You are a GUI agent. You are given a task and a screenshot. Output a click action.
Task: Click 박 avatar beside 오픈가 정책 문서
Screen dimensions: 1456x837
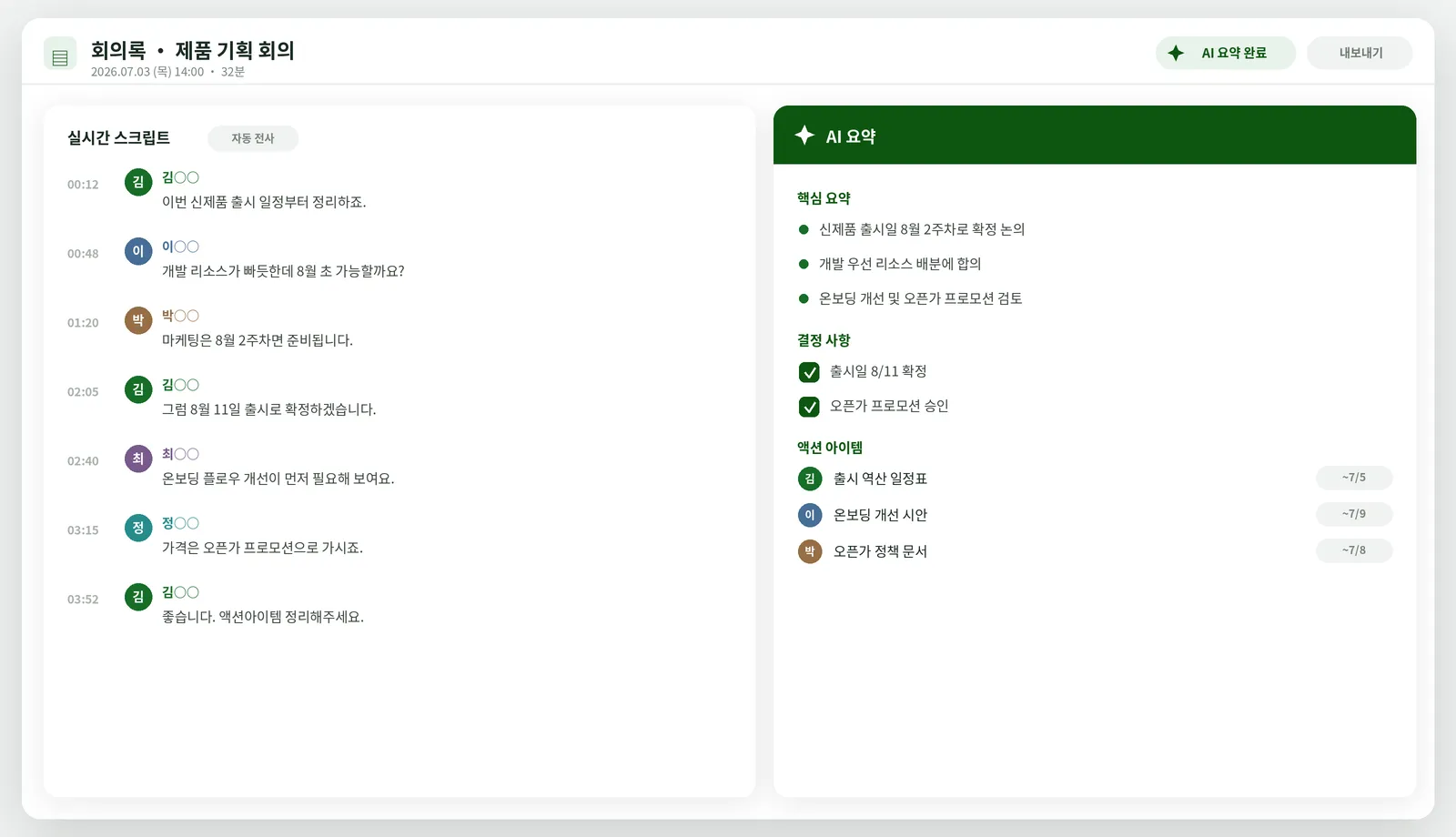(x=810, y=551)
